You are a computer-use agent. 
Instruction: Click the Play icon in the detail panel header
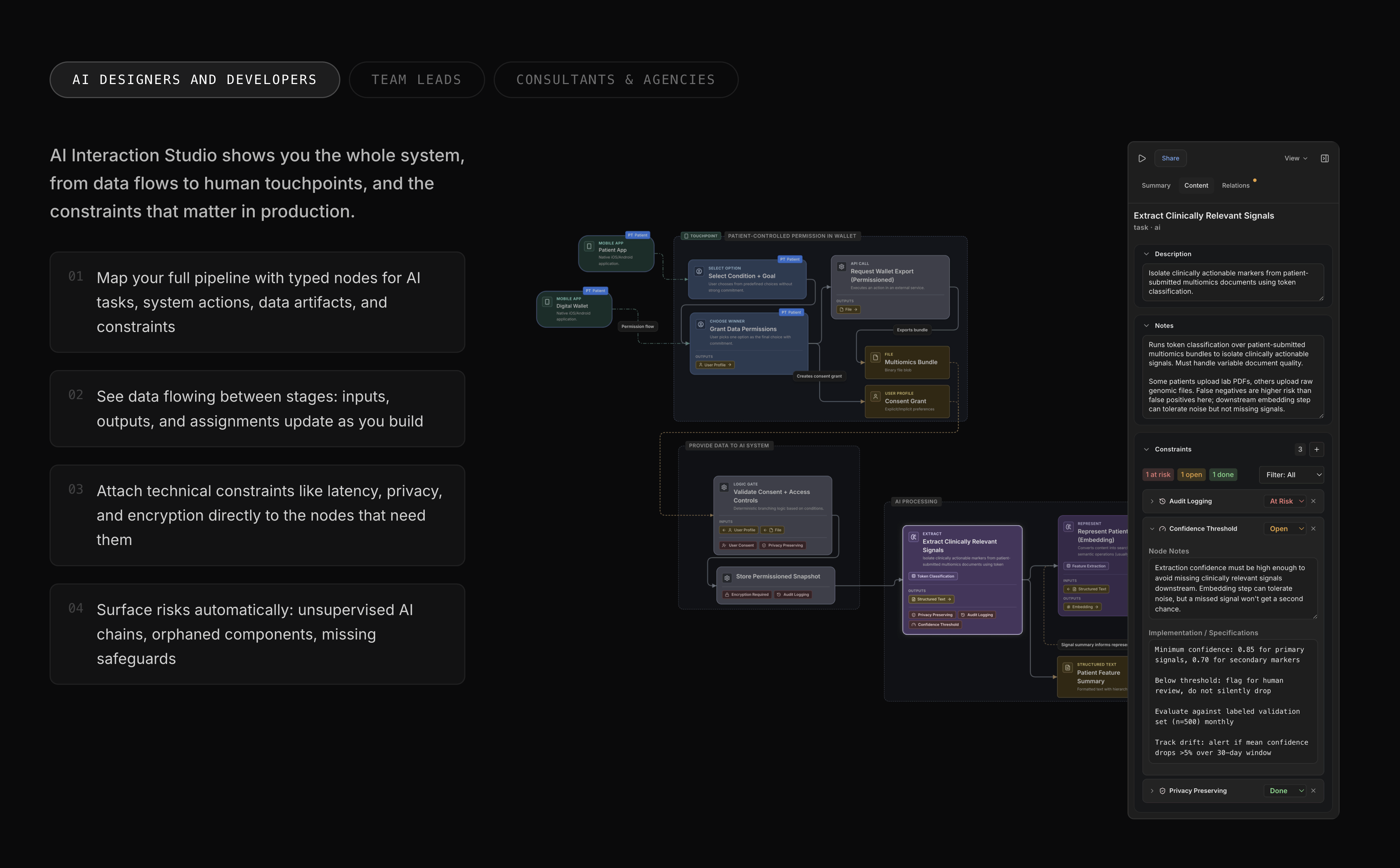pos(1142,158)
